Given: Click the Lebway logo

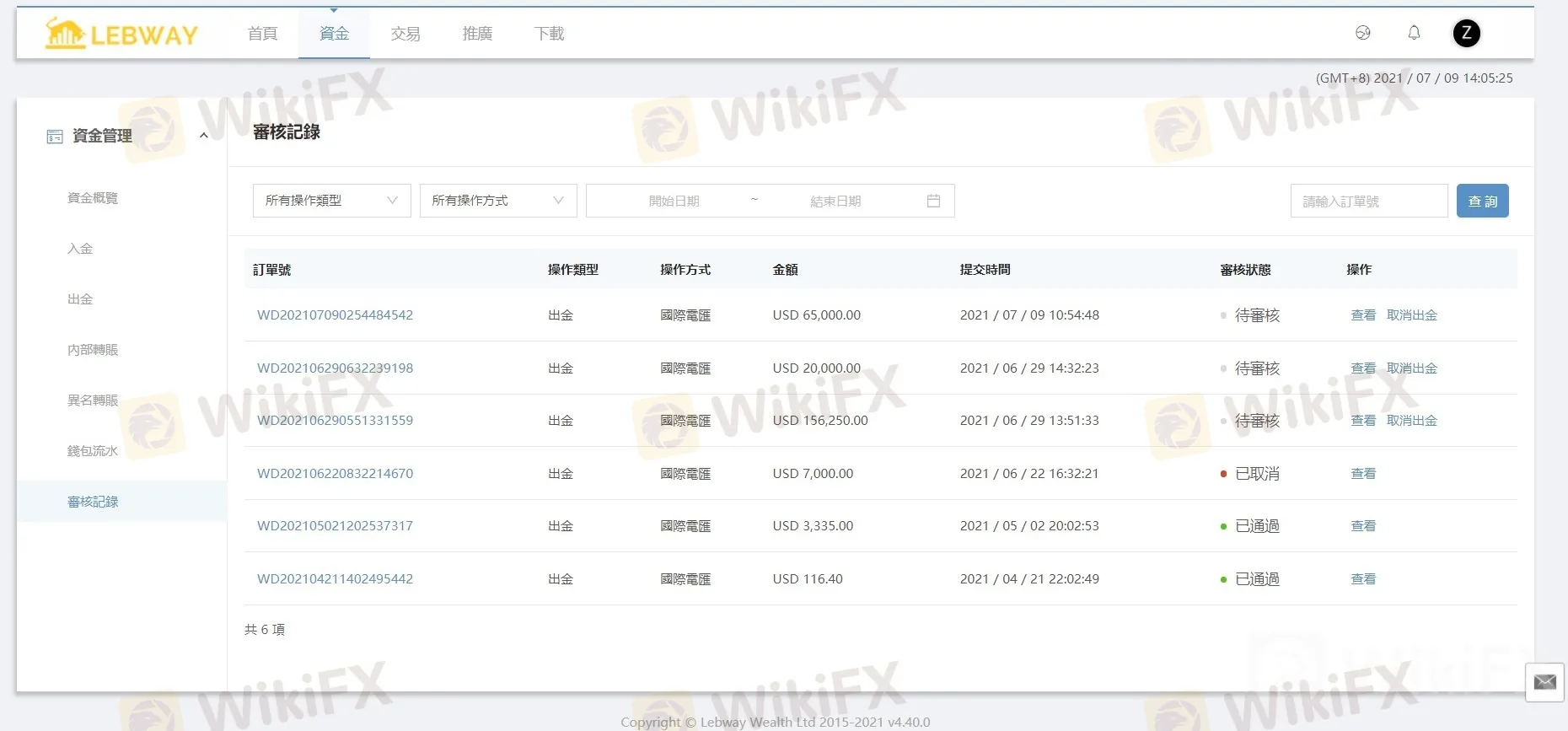Looking at the screenshot, I should (x=121, y=34).
